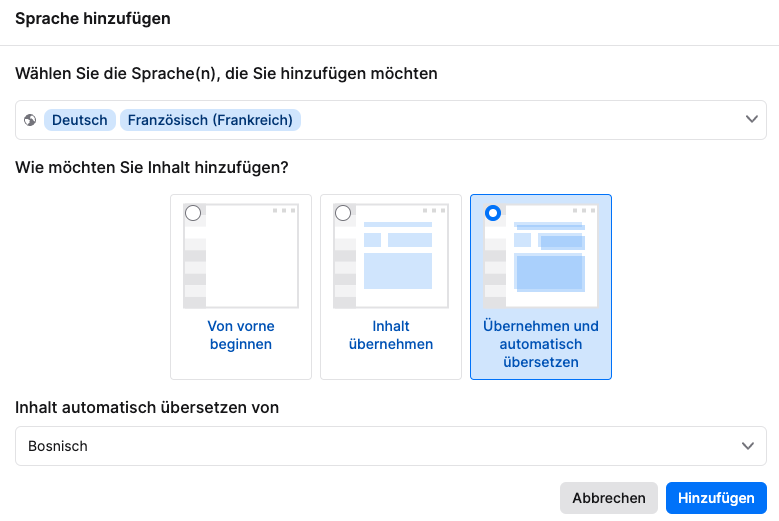Image resolution: width=779 pixels, height=521 pixels.
Task: Click 'Übernehmen und automatisch übersetzen' label text
Action: point(541,344)
